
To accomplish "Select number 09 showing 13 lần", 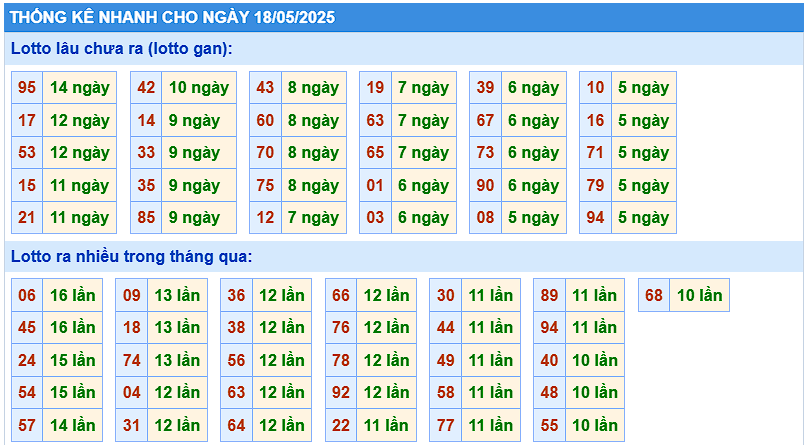I will point(132,295).
